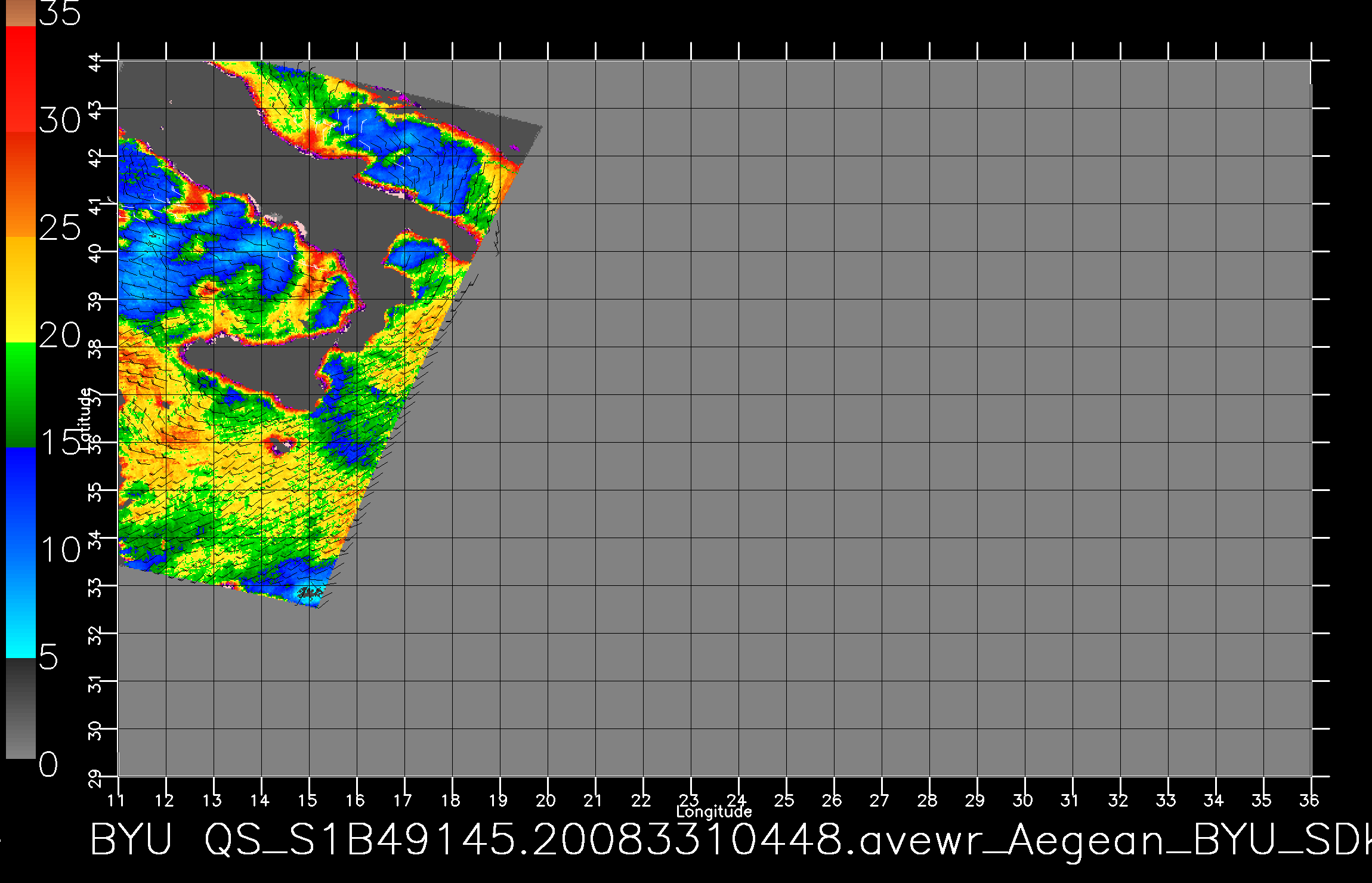1372x883 pixels.
Task: Click the yellow segment of the color scale
Action: [21, 289]
